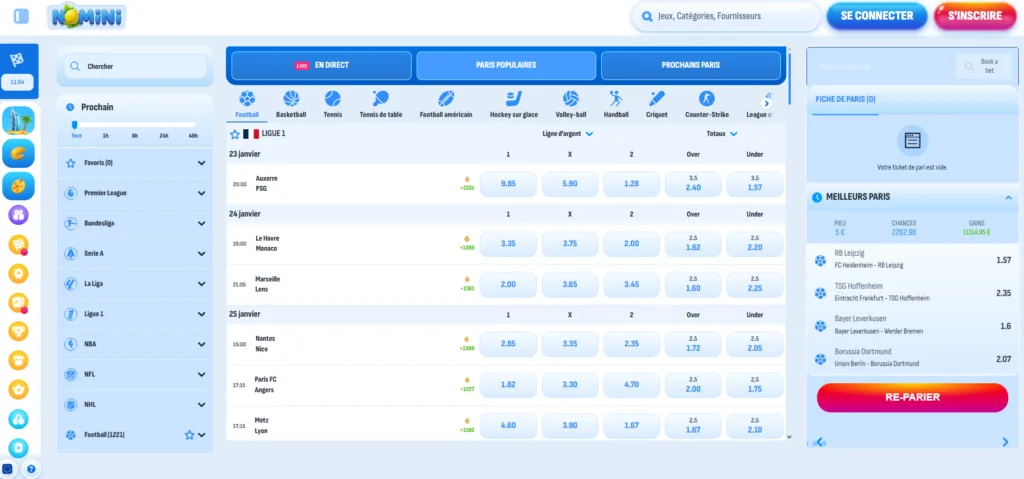Click the Prochain time range slider

134,125
